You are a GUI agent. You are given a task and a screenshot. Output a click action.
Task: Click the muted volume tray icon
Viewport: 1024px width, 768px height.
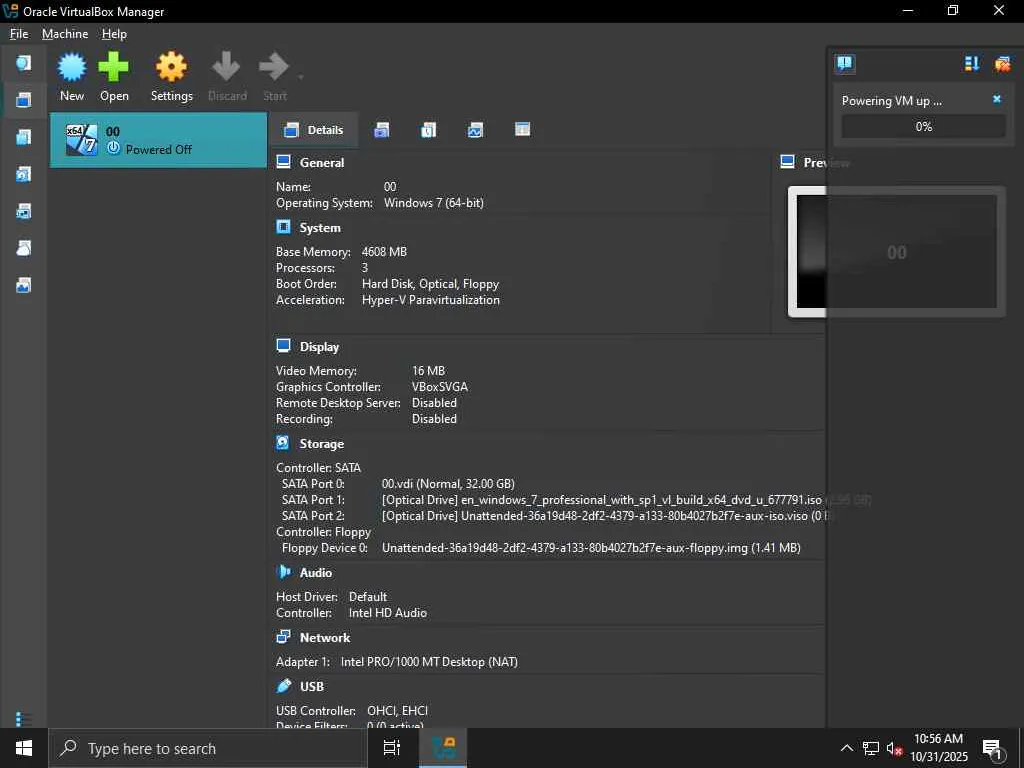click(x=894, y=748)
